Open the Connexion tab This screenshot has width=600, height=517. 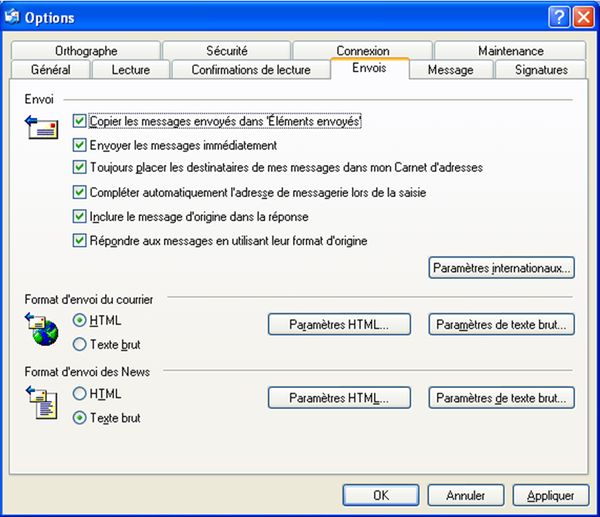pyautogui.click(x=363, y=50)
